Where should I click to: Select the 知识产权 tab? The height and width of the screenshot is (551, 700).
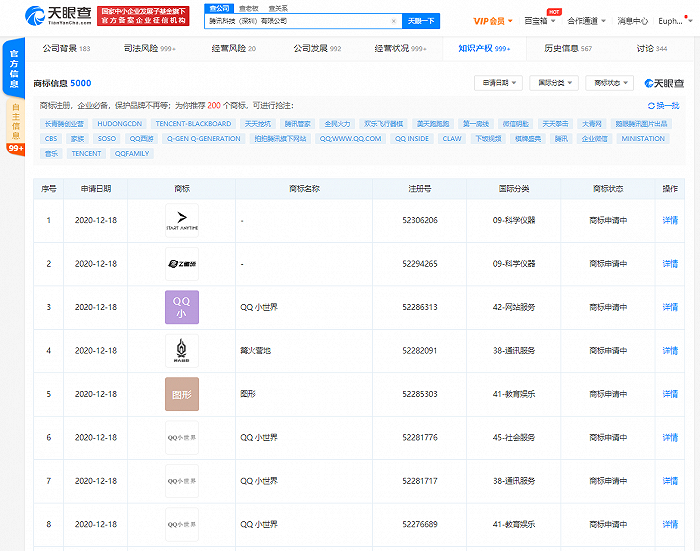(x=484, y=48)
